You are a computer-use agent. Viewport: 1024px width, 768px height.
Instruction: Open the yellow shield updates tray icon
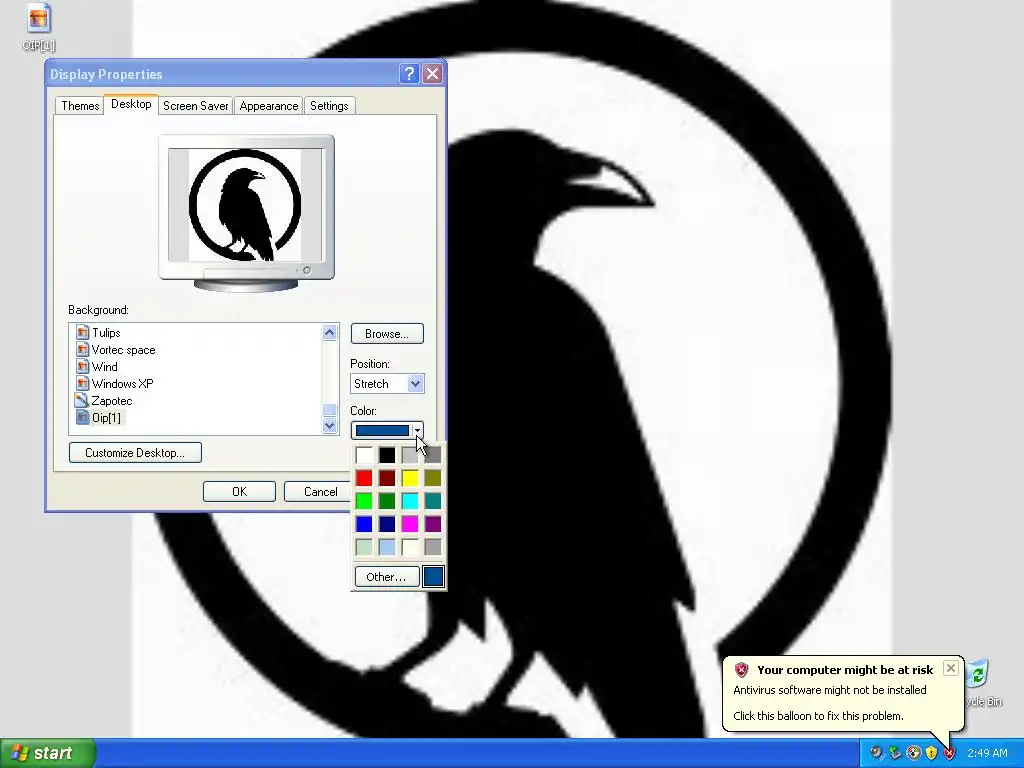(x=931, y=753)
